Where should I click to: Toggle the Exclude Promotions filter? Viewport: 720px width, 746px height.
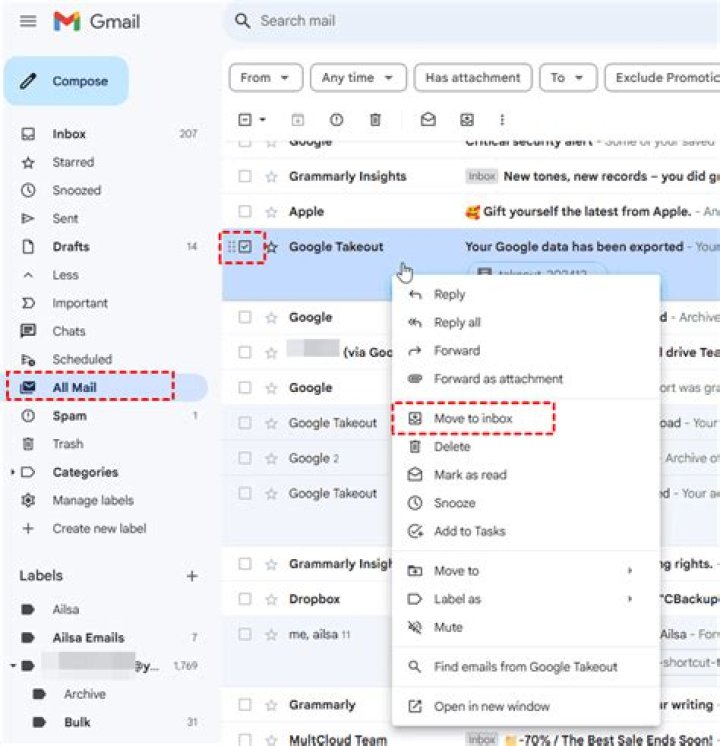pyautogui.click(x=662, y=78)
